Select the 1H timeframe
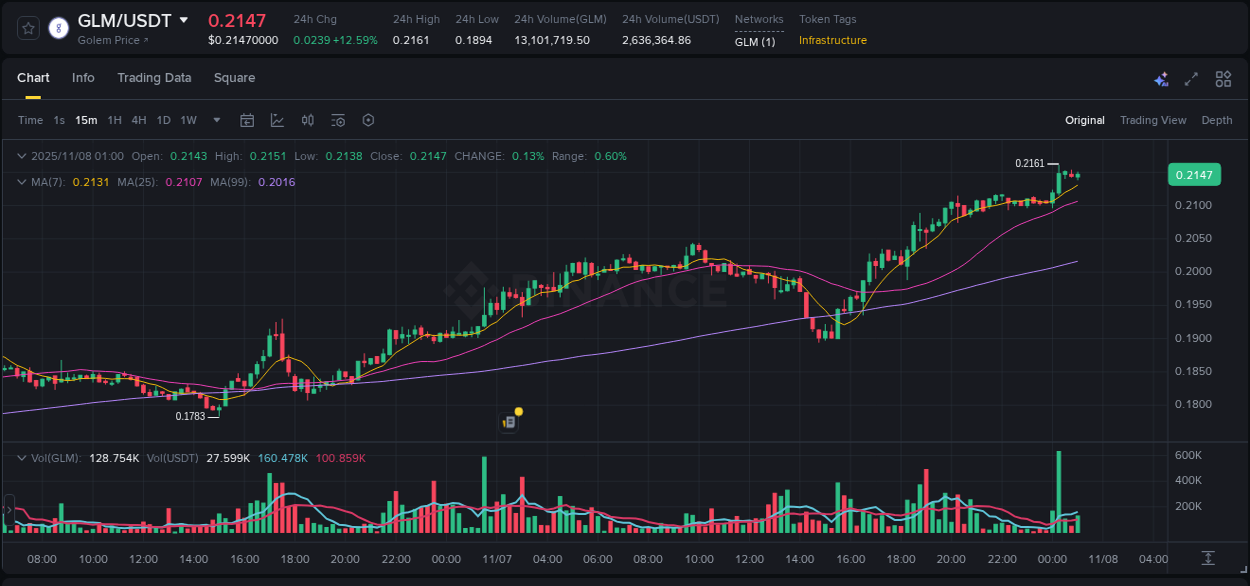Viewport: 1250px width, 586px height. point(117,120)
